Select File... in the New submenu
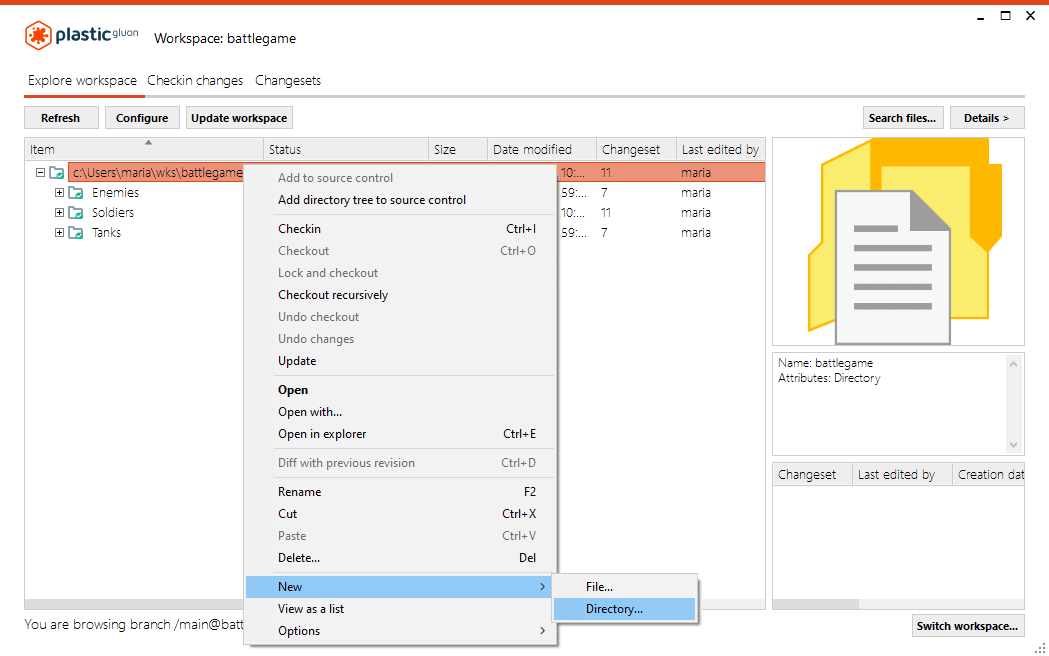 [x=625, y=586]
